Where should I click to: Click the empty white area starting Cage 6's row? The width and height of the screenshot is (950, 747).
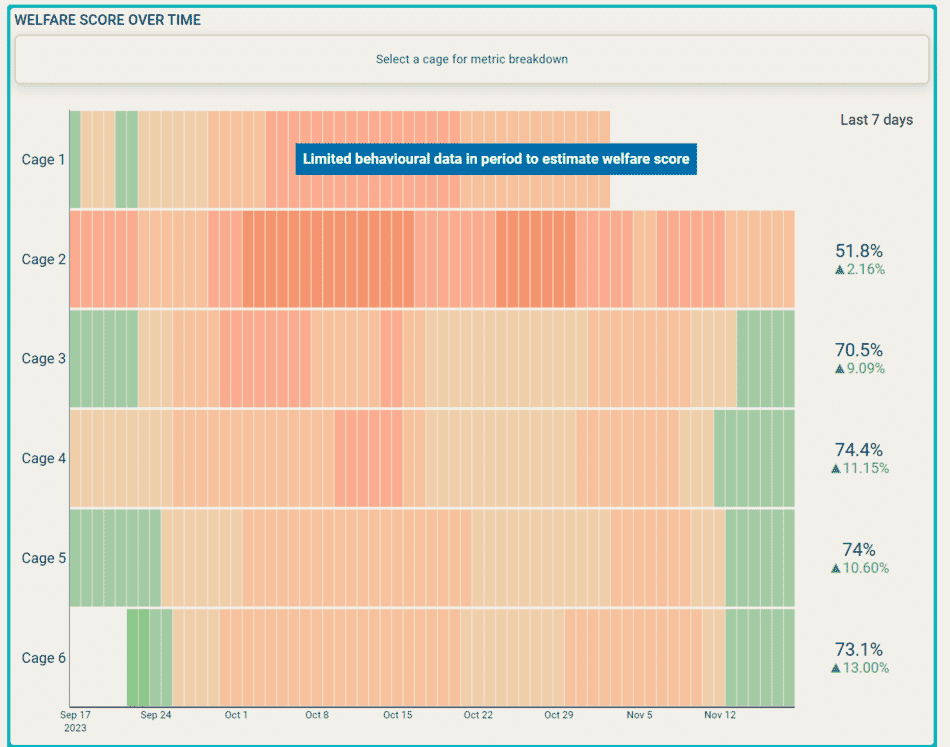[98, 657]
